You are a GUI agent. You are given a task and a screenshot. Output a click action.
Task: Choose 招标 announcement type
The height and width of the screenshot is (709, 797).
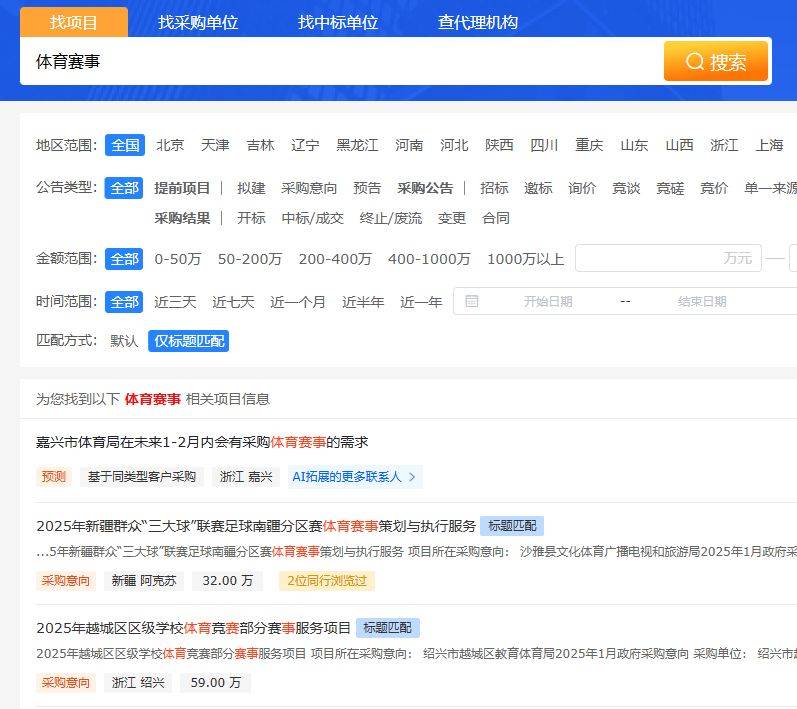[494, 188]
